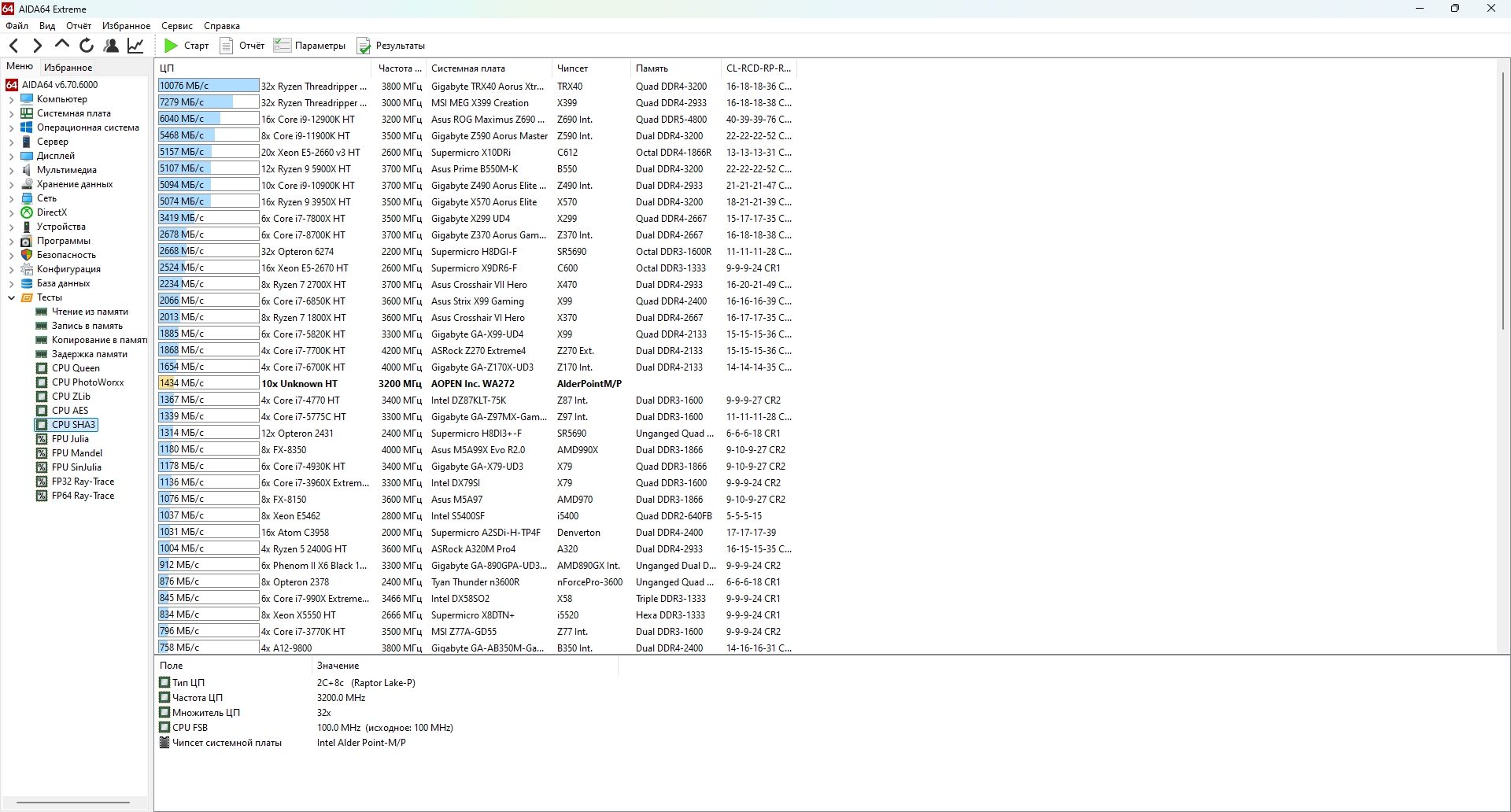This screenshot has height=812, width=1511.
Task: Click the results list vertical scrollbar
Action: point(1503,201)
